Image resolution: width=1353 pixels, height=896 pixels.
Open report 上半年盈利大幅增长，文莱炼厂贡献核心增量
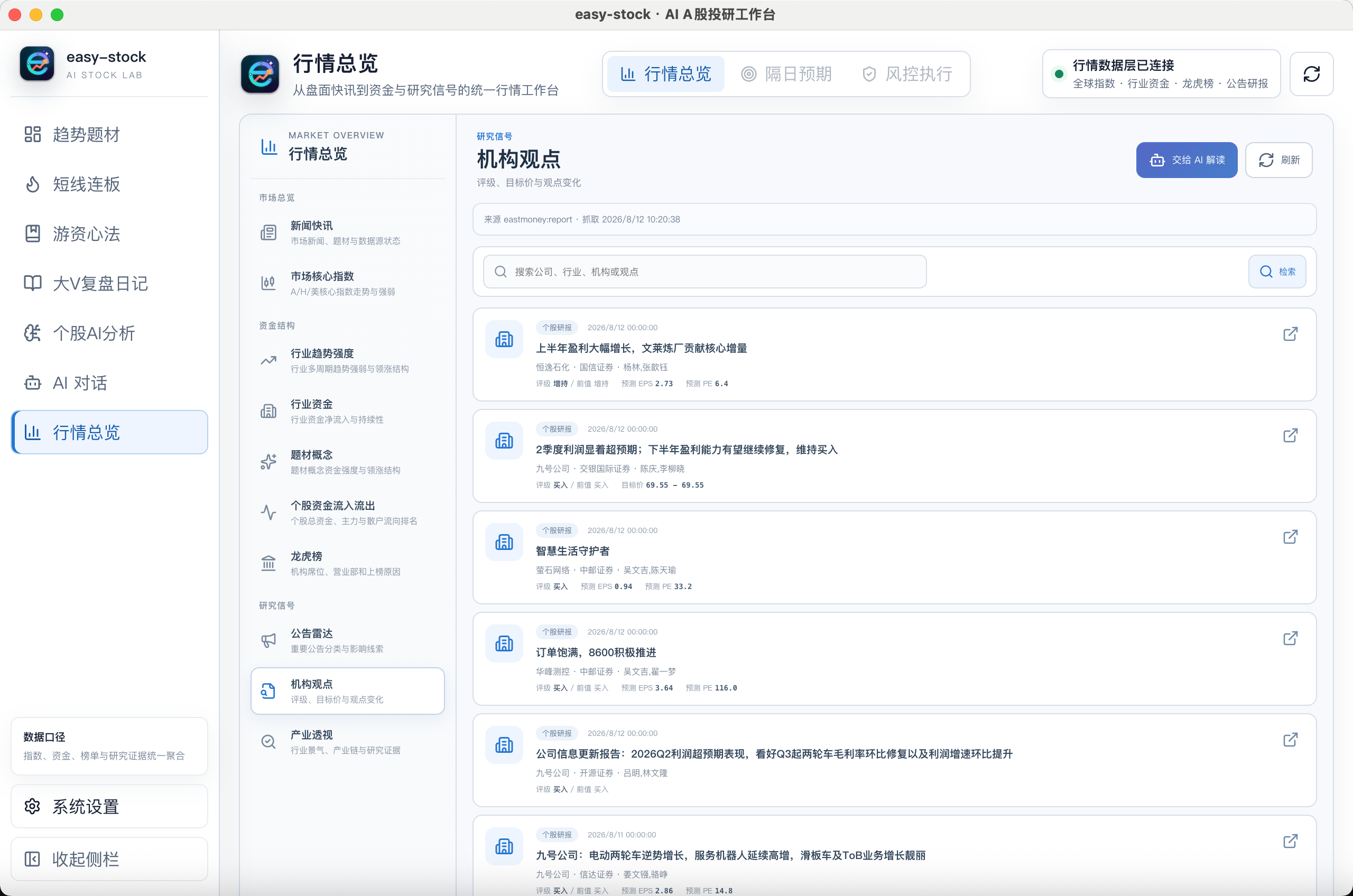point(641,348)
